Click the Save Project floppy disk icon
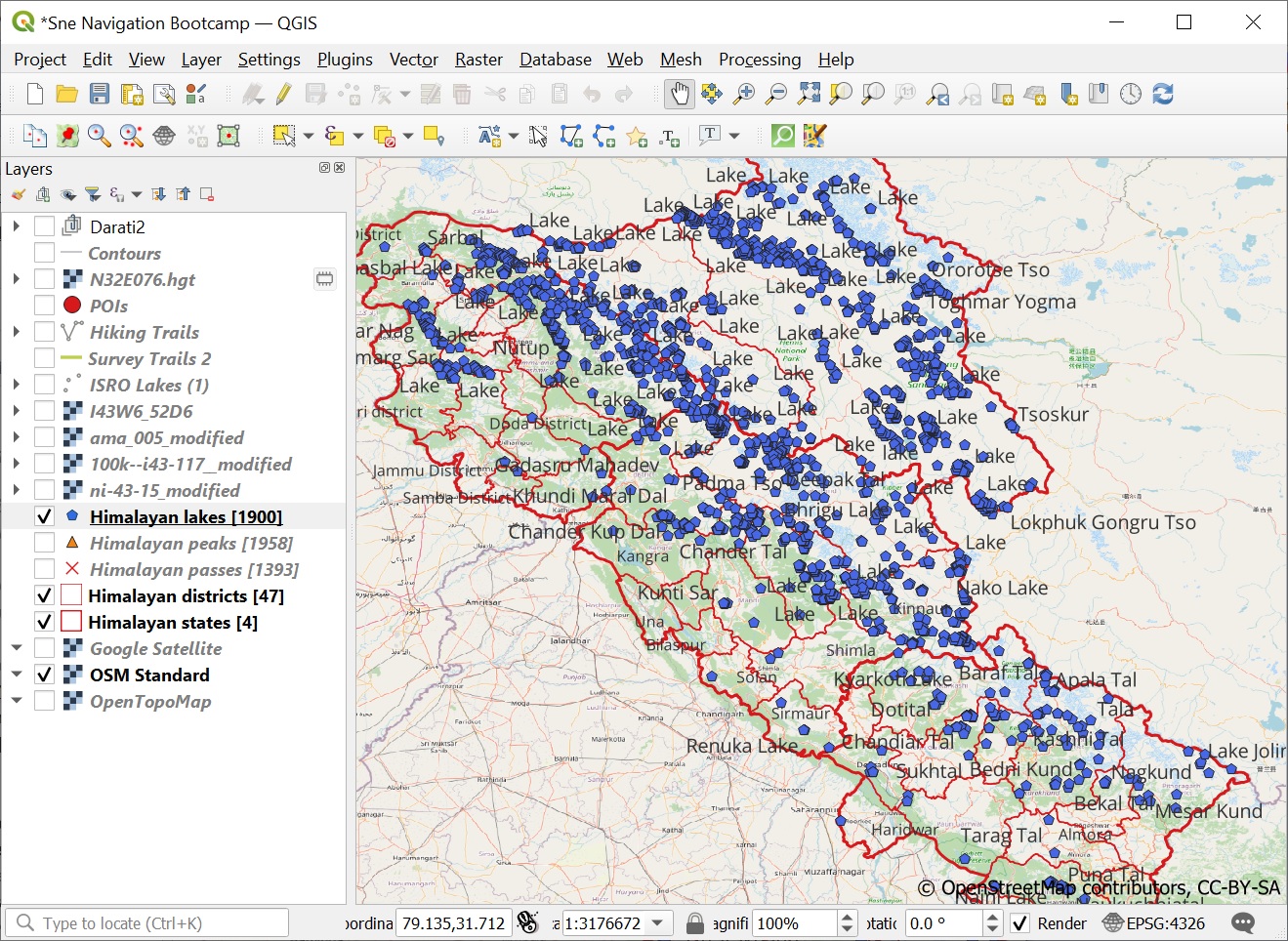1288x941 pixels. [x=100, y=94]
